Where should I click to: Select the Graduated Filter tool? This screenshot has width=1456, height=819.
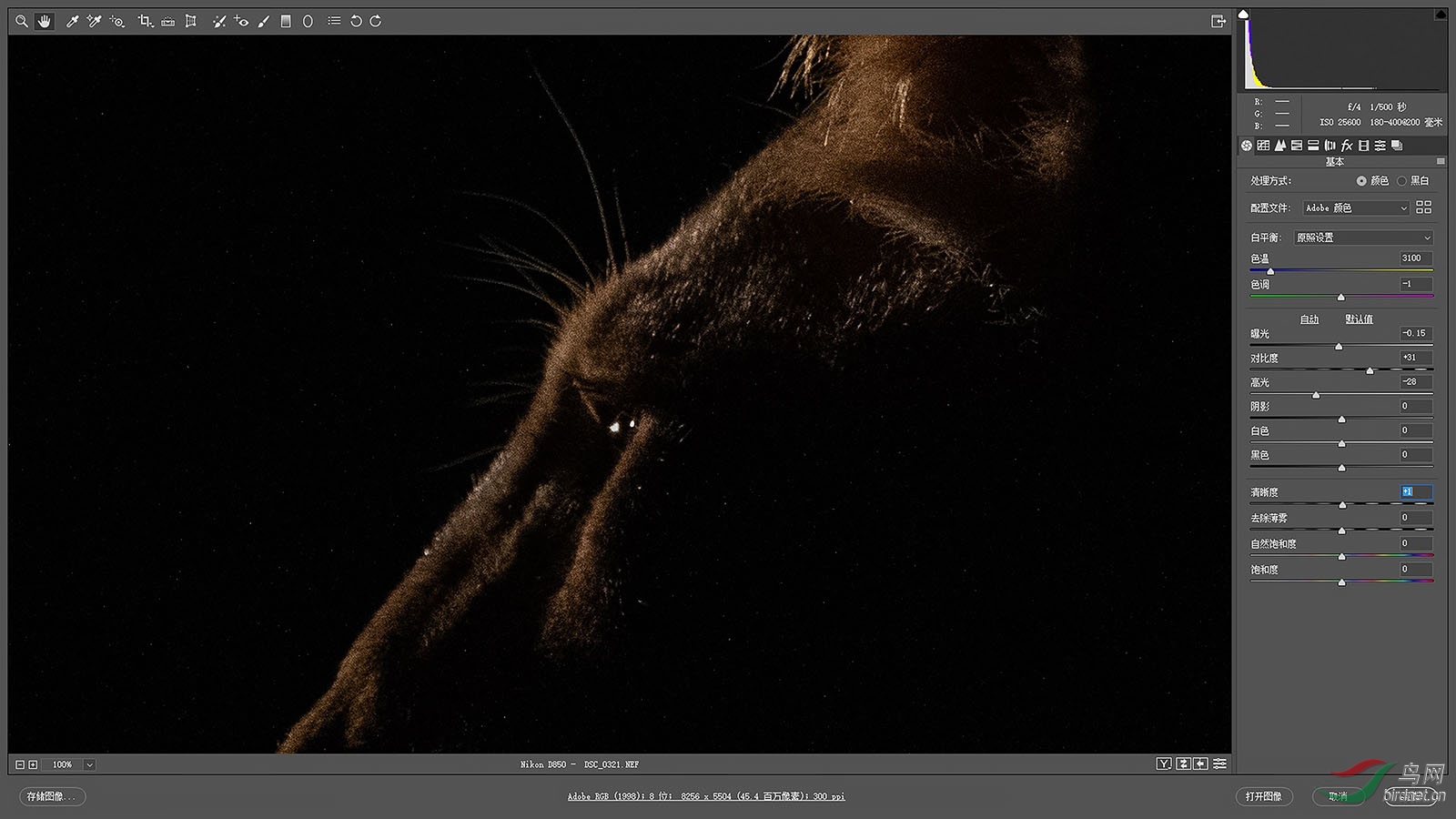tap(286, 21)
